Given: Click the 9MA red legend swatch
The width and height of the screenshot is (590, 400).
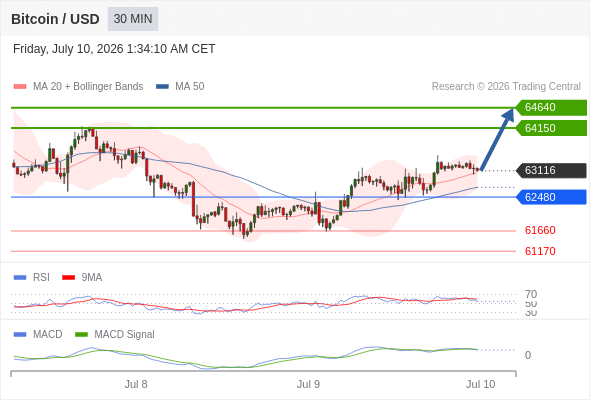Looking at the screenshot, I should click(68, 278).
